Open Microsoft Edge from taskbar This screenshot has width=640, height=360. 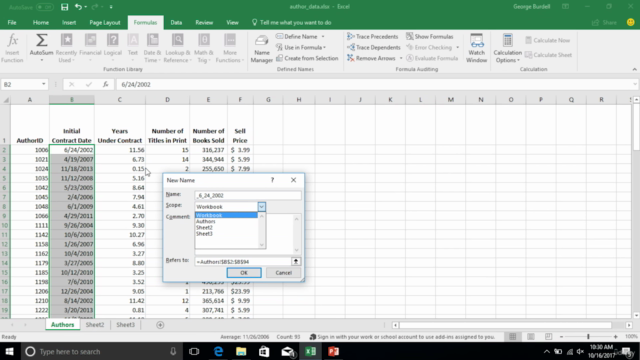click(218, 351)
